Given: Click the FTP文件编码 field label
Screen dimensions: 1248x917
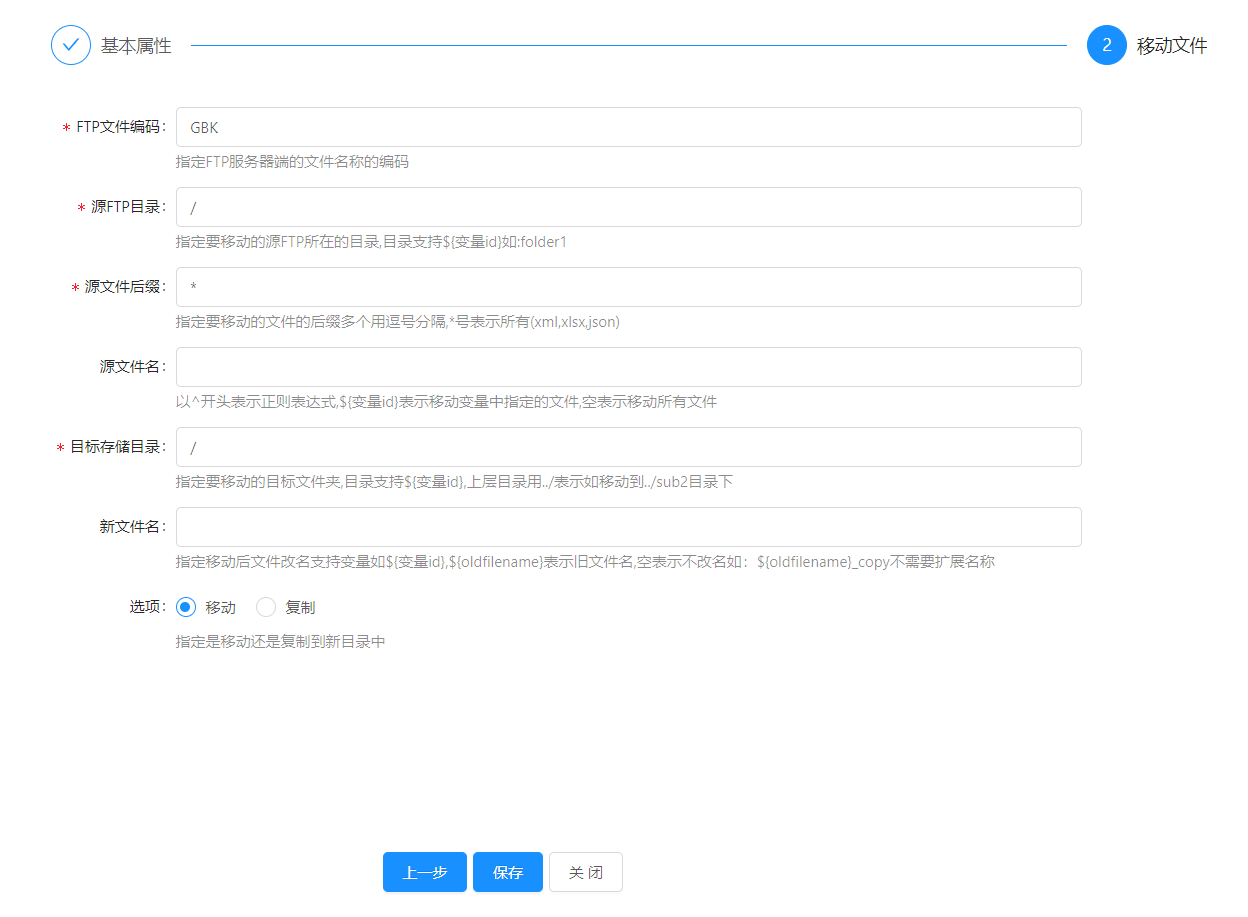Looking at the screenshot, I should (118, 127).
